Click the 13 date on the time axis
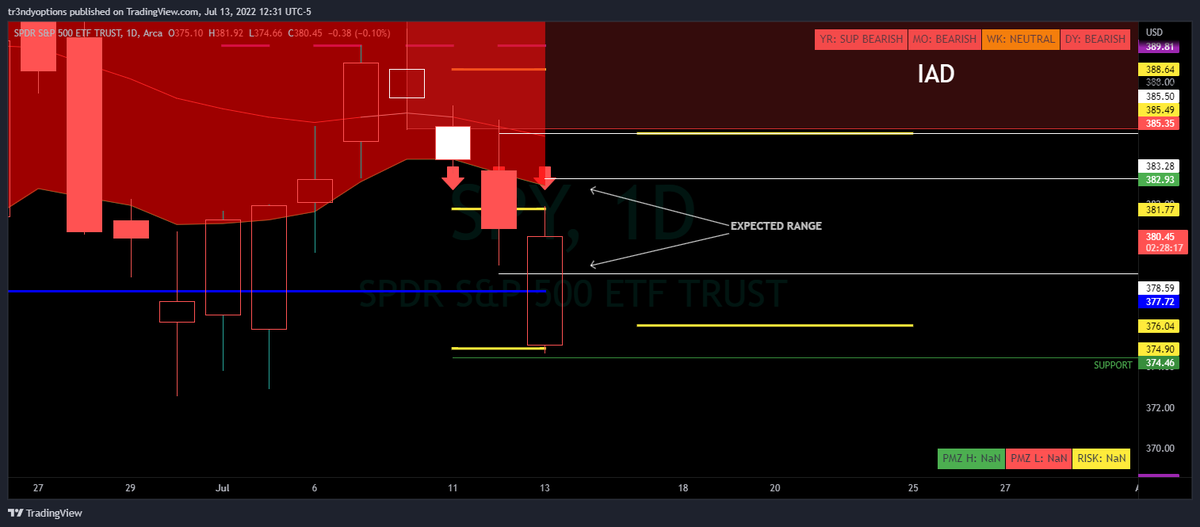The height and width of the screenshot is (527, 1200). (544, 488)
